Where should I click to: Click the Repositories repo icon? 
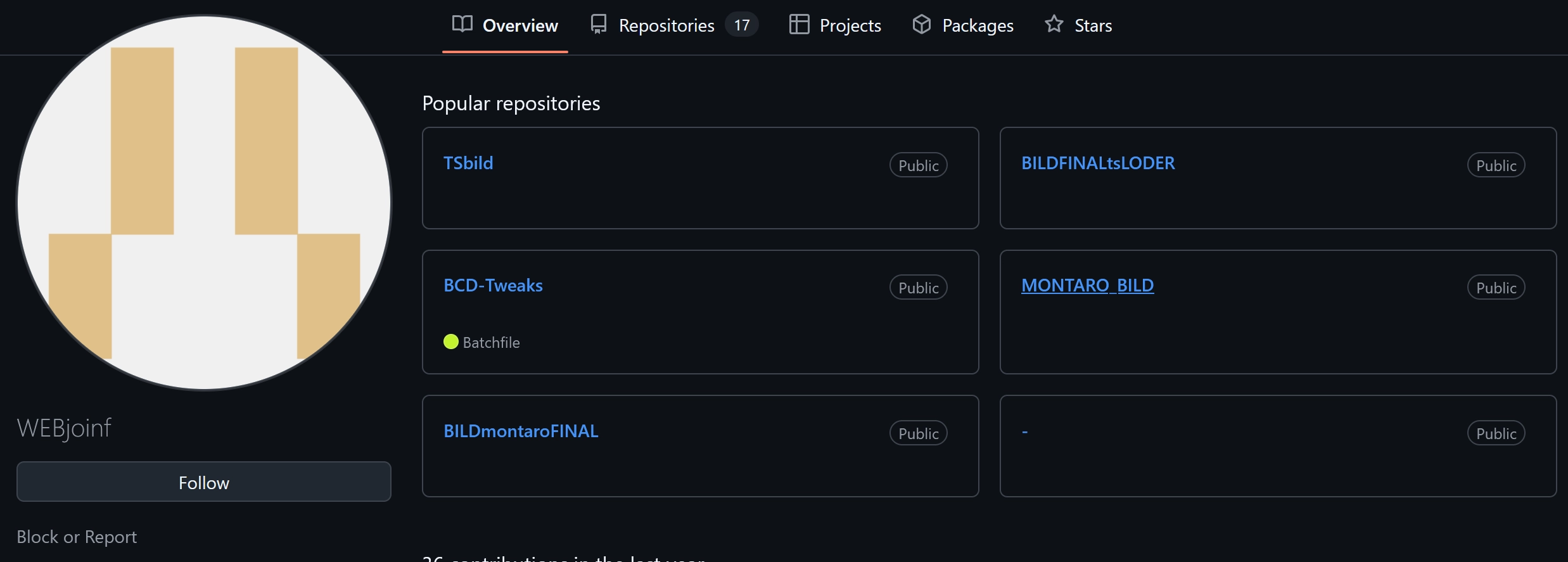599,24
